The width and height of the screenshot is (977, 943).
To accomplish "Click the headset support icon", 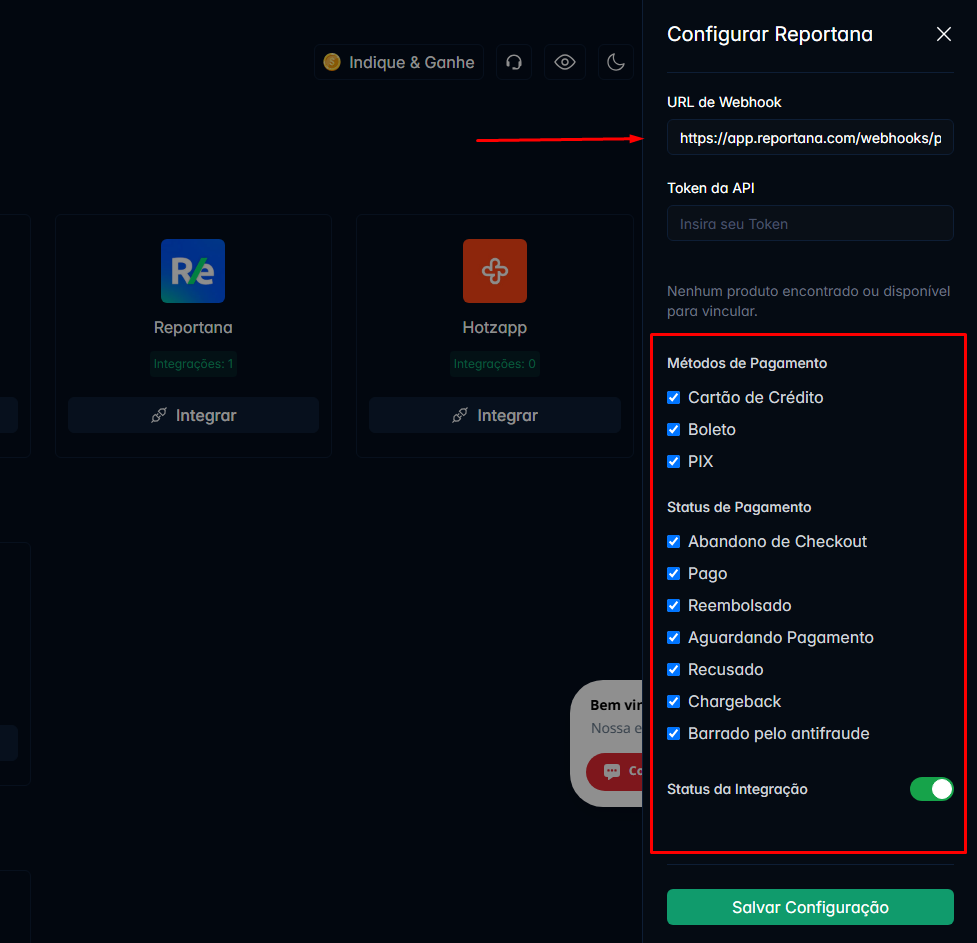I will click(513, 62).
